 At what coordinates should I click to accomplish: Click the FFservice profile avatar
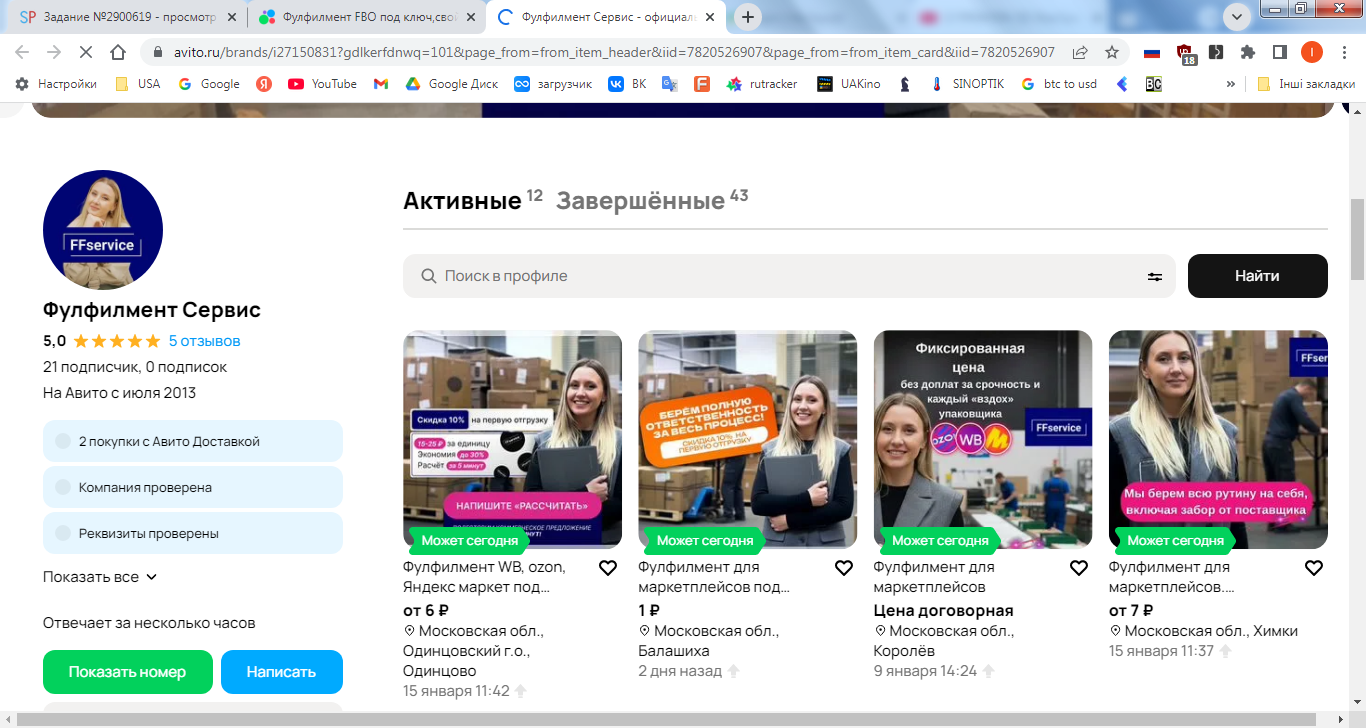coord(103,230)
